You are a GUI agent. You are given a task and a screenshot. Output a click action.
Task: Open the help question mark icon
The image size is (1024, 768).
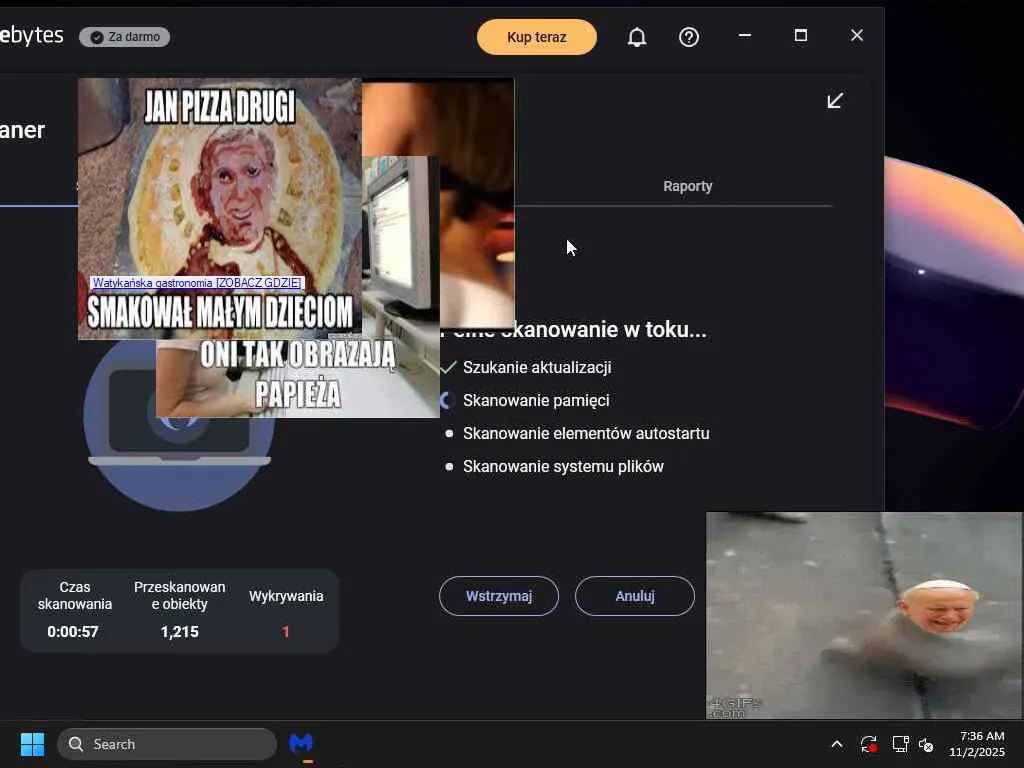689,37
